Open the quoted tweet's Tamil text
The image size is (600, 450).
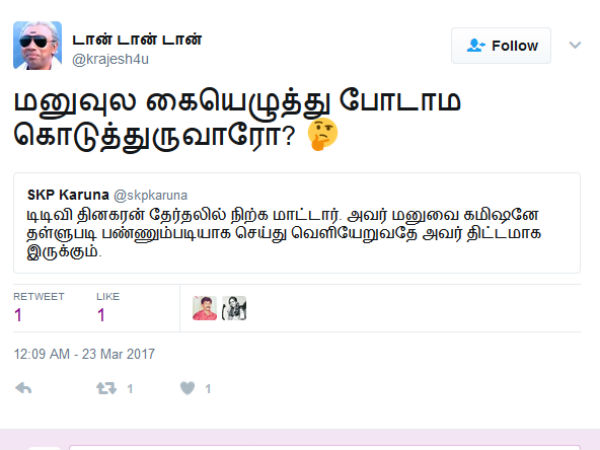284,233
